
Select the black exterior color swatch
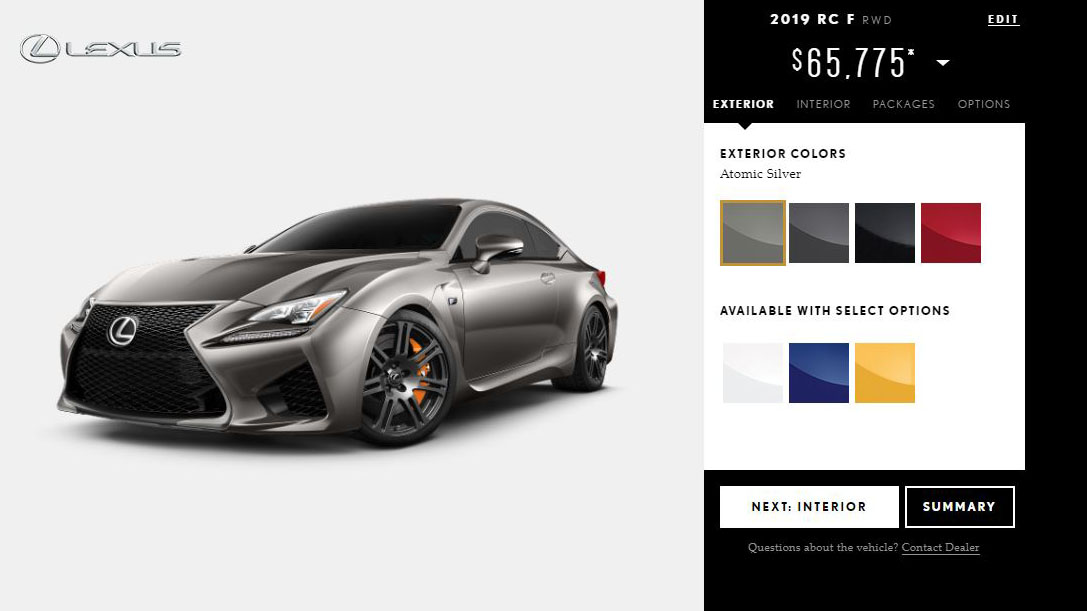[885, 233]
